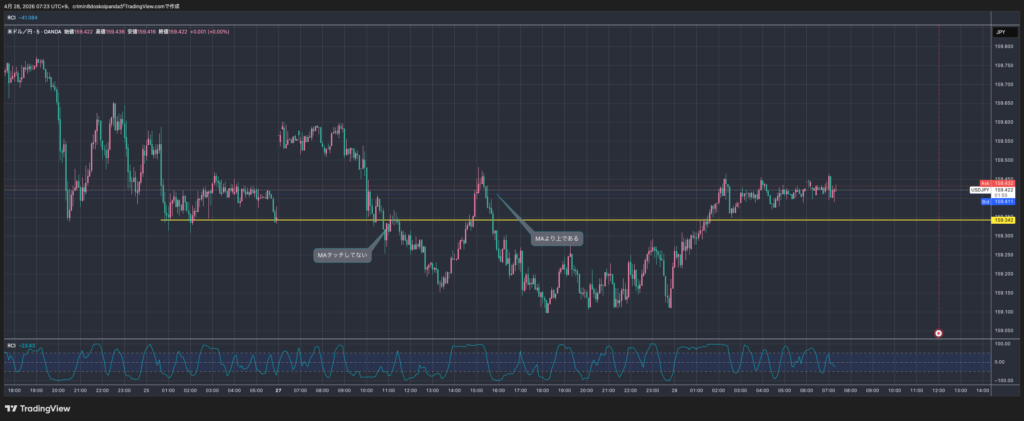Open the JPY currency selector on price scale

tap(999, 32)
